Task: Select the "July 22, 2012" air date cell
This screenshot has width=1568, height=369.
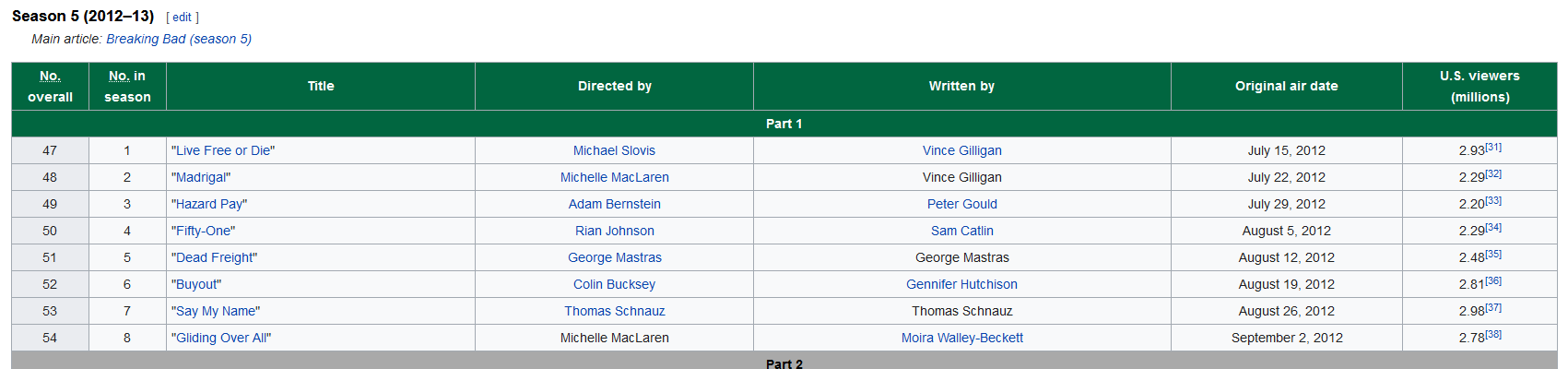Action: pos(1286,177)
